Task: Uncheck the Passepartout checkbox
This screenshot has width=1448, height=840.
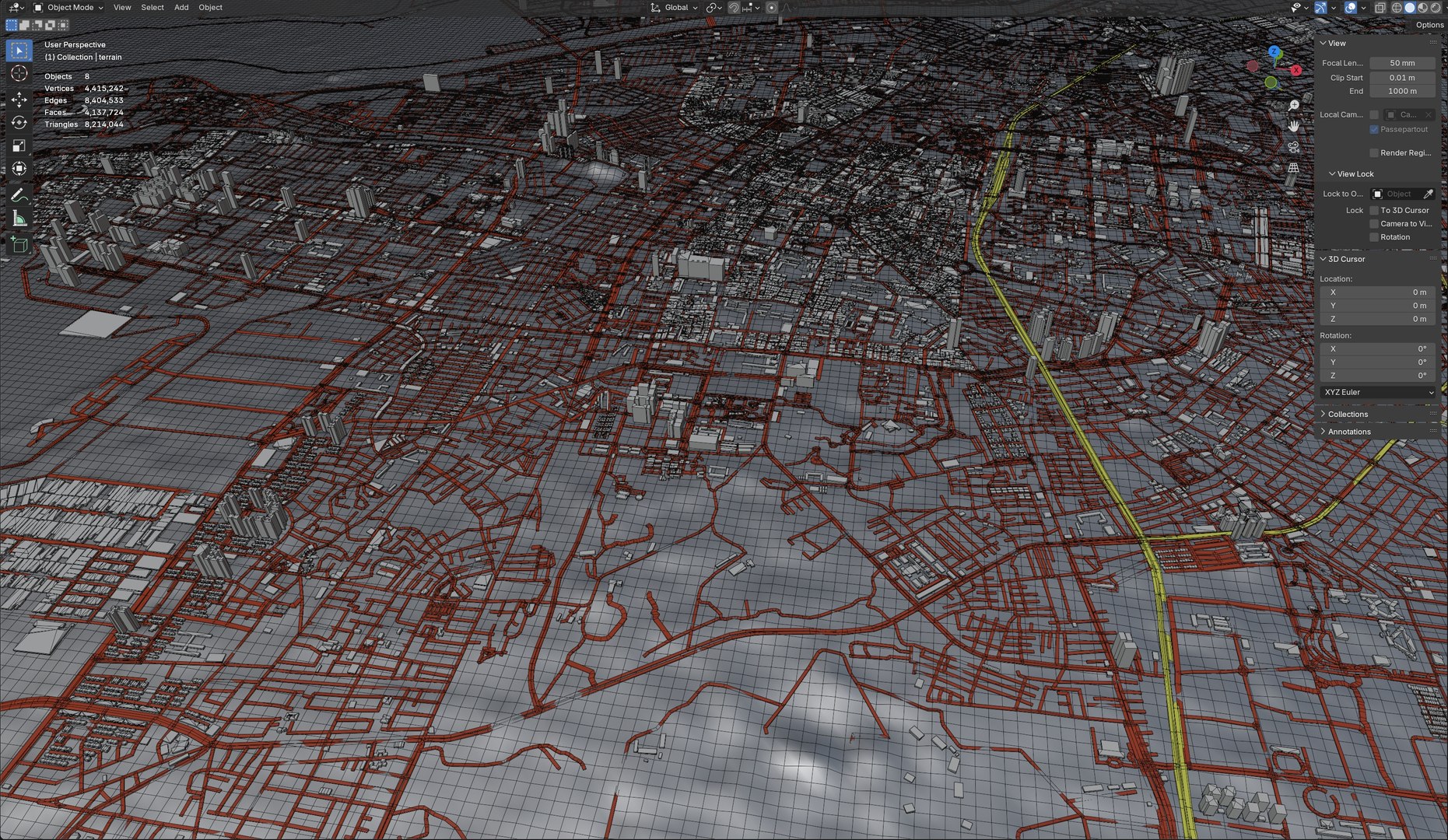Action: click(1374, 129)
